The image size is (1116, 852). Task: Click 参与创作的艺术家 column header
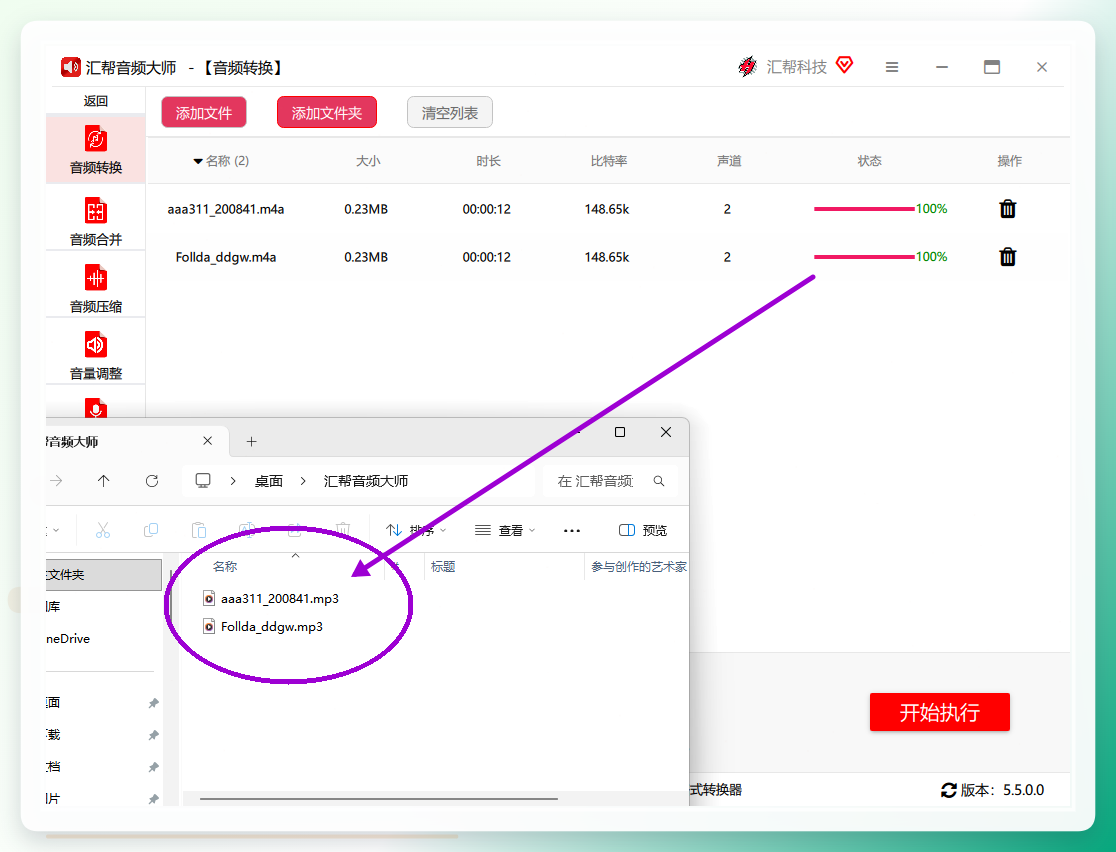pyautogui.click(x=638, y=567)
